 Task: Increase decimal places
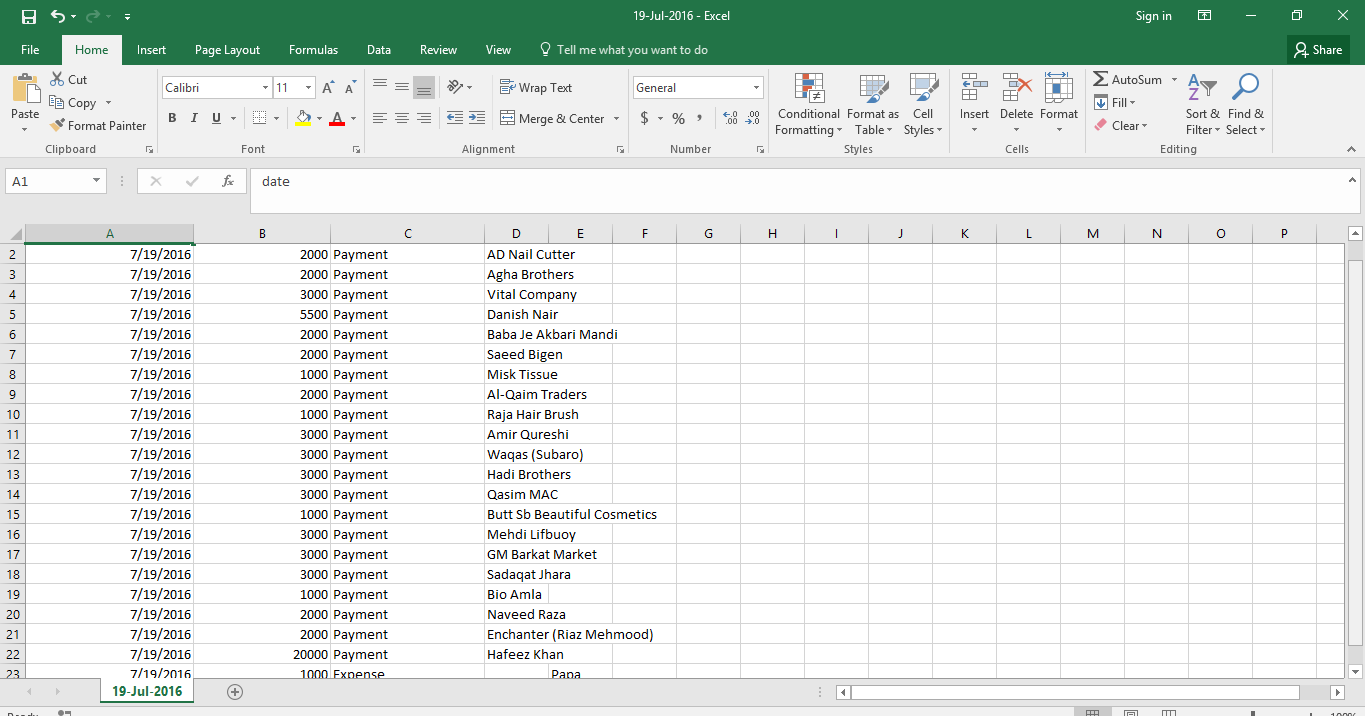pos(730,118)
